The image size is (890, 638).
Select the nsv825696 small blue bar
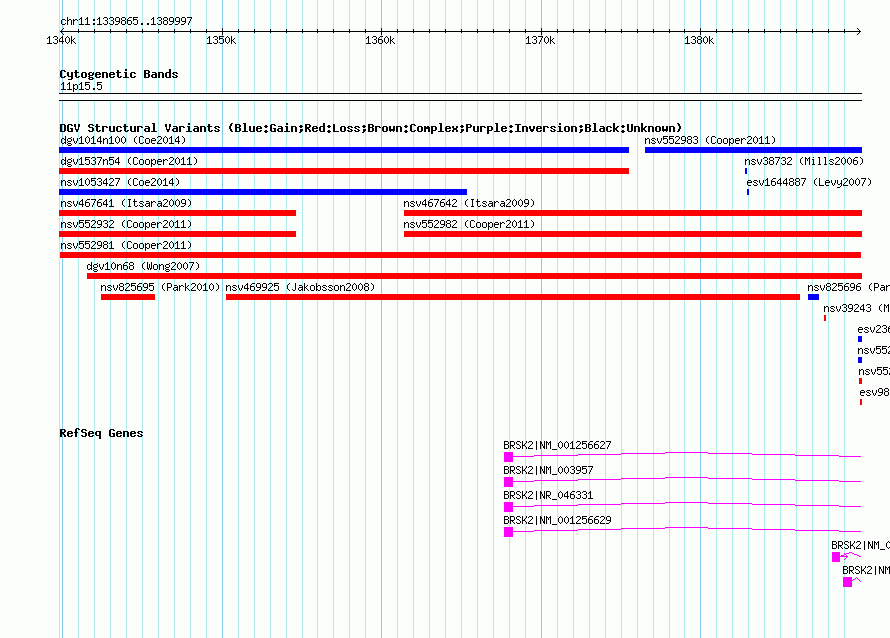pyautogui.click(x=813, y=297)
